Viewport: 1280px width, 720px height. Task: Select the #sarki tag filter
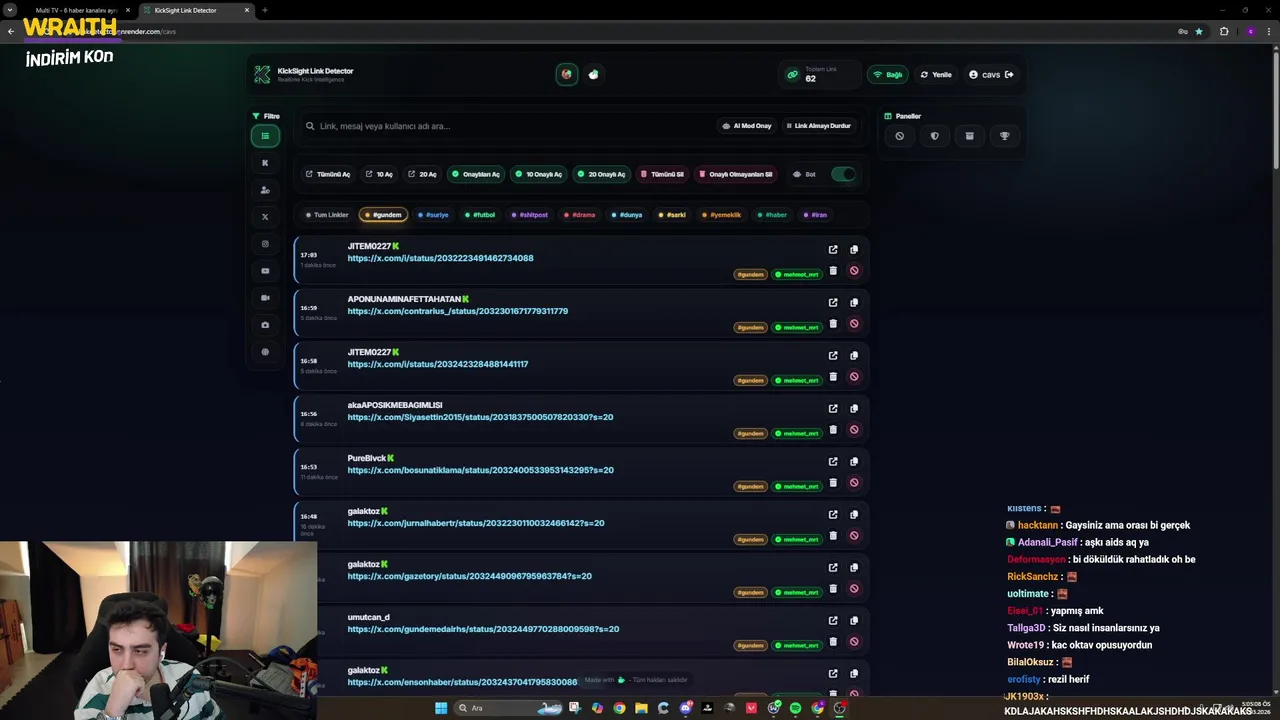click(x=673, y=215)
